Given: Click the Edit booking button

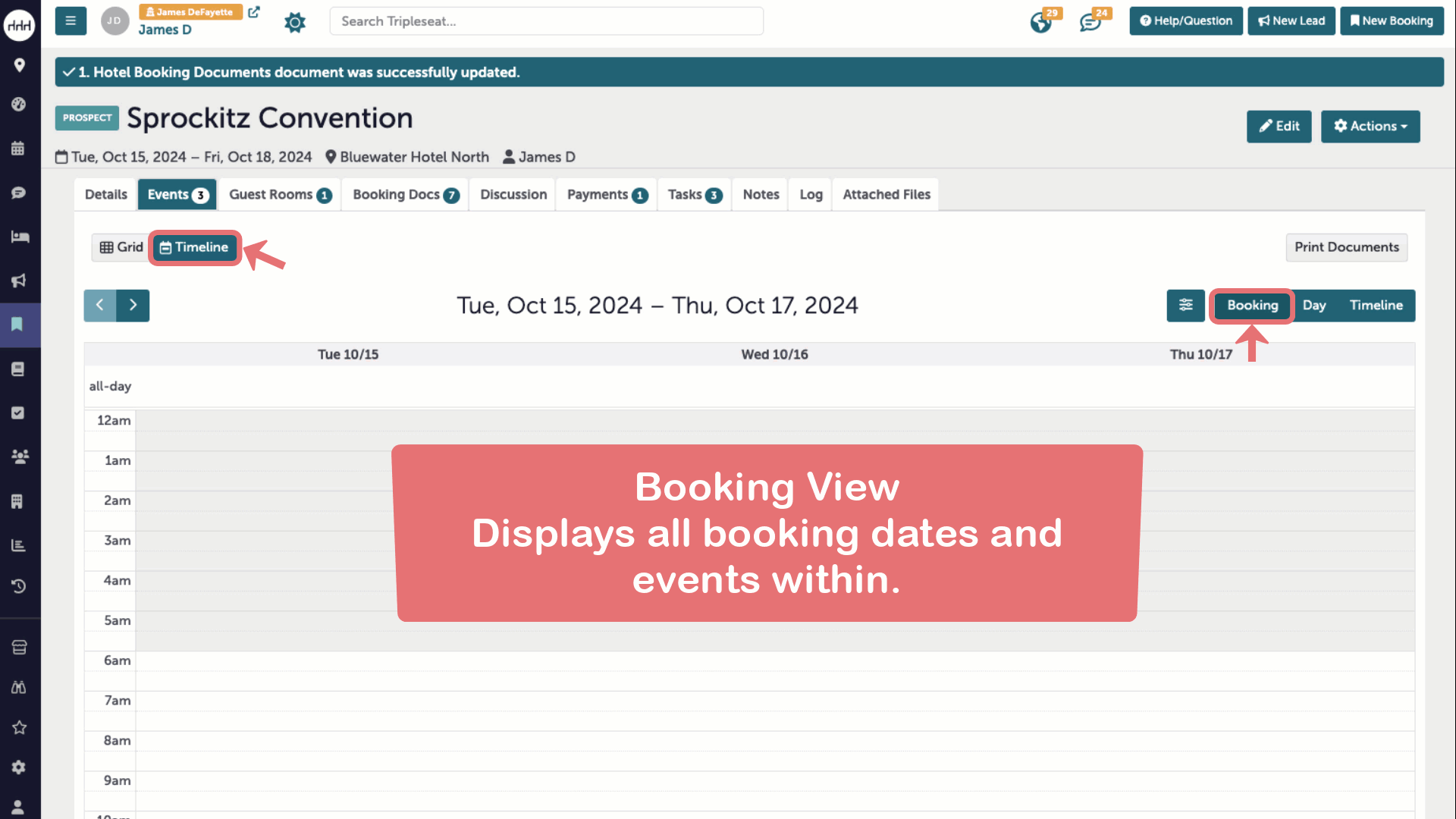Looking at the screenshot, I should tap(1279, 127).
